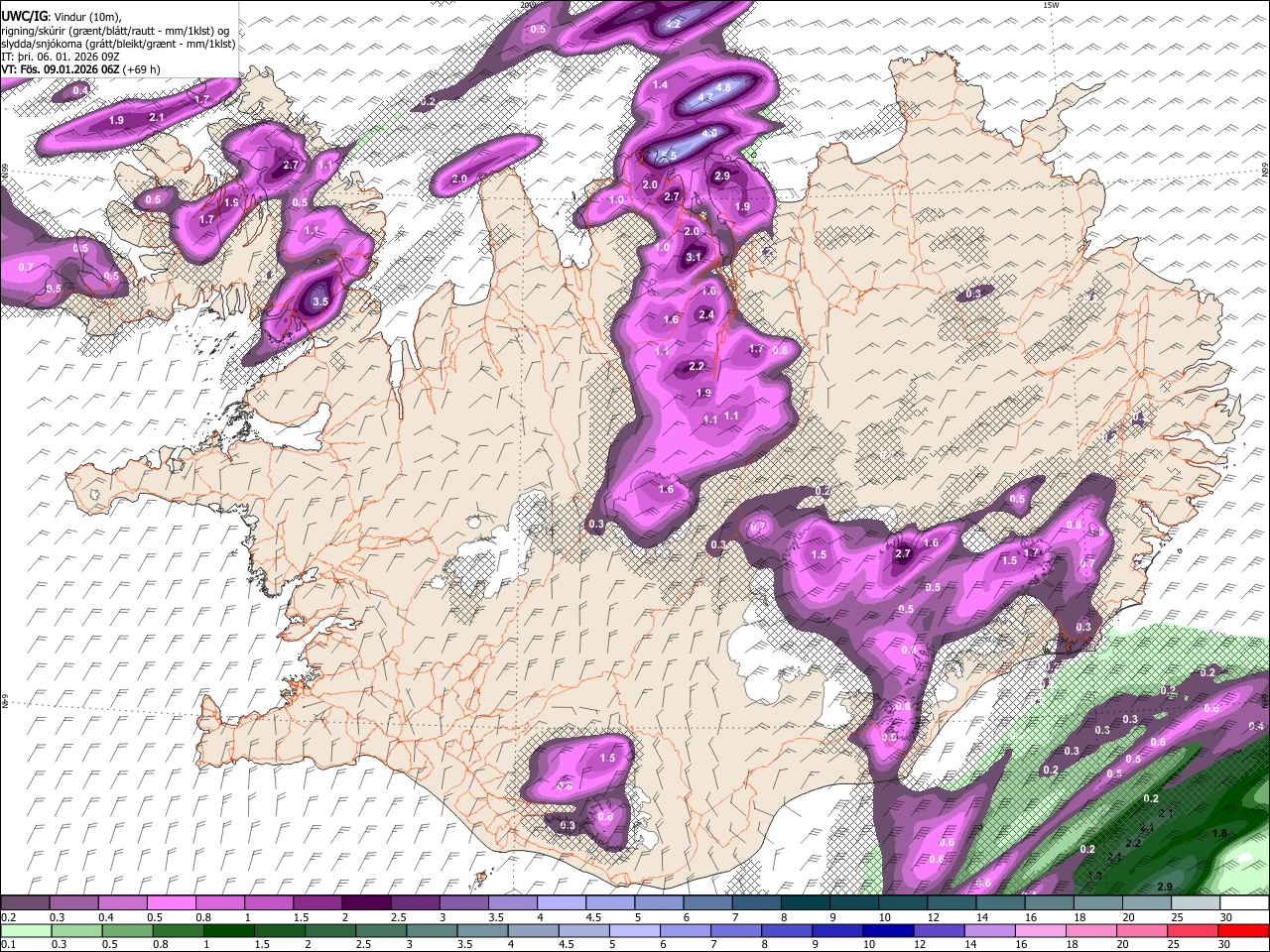Click the '20W' longitude label at top
This screenshot has height=952, width=1270.
527,5
